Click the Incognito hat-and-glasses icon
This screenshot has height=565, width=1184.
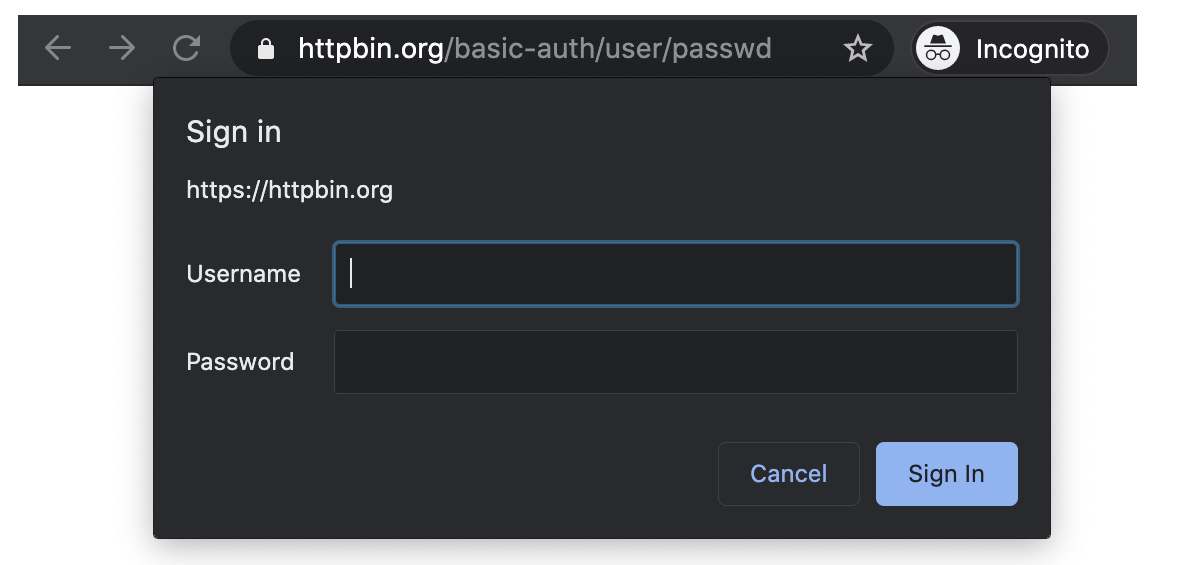click(x=938, y=49)
